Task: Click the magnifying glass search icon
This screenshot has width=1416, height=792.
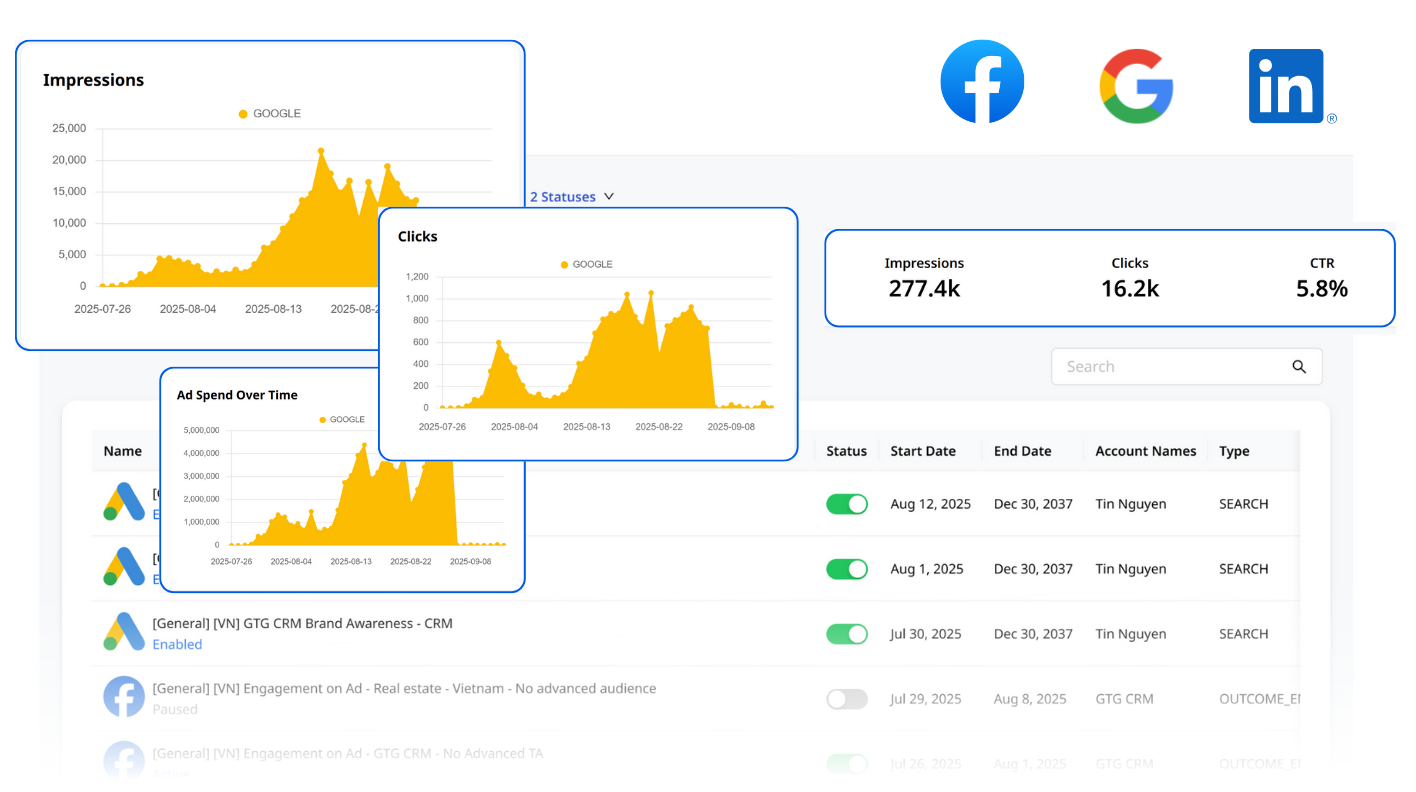Action: point(1299,367)
